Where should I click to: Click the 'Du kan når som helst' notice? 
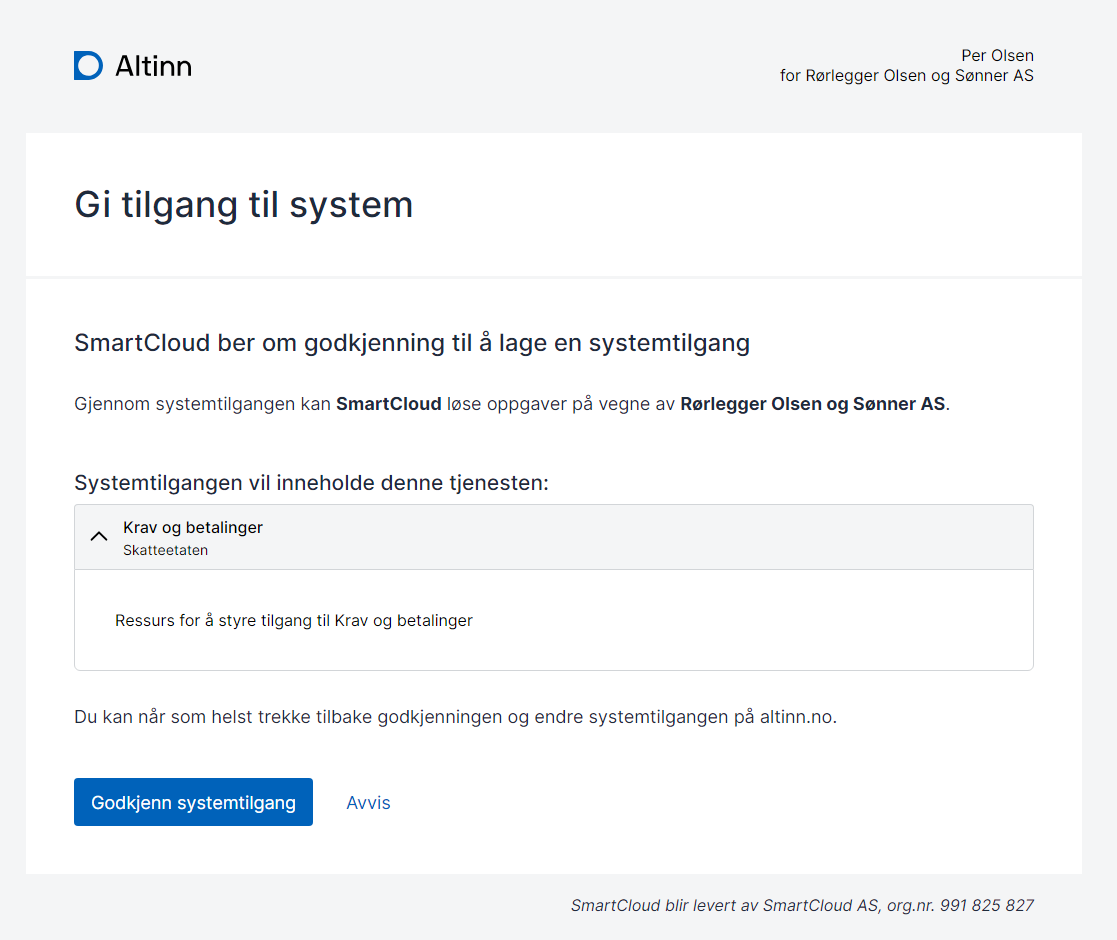point(455,717)
